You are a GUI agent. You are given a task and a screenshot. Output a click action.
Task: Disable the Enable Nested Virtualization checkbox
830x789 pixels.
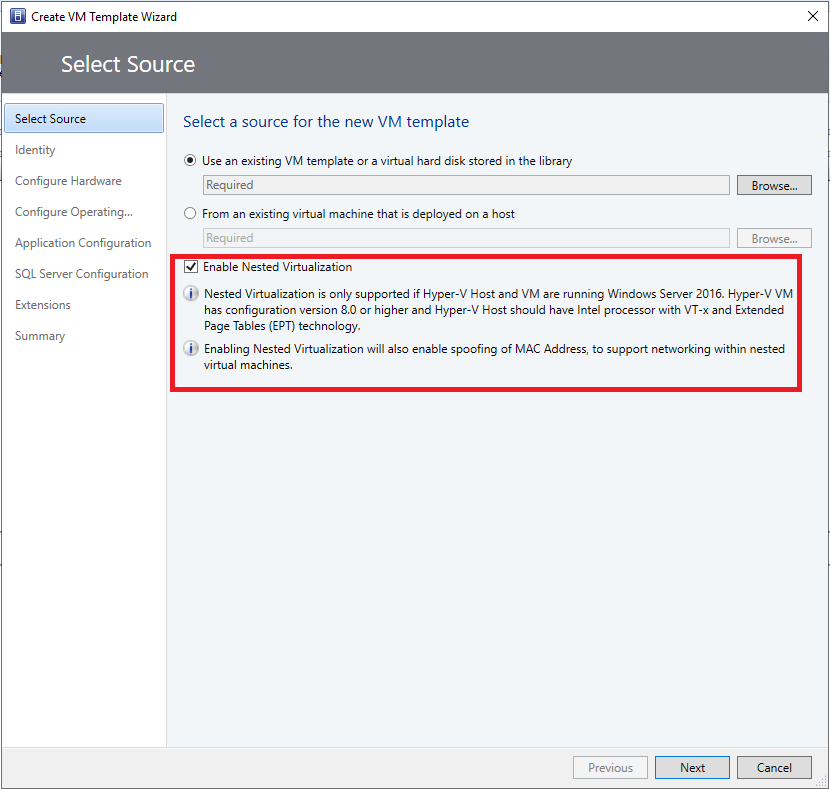[191, 267]
